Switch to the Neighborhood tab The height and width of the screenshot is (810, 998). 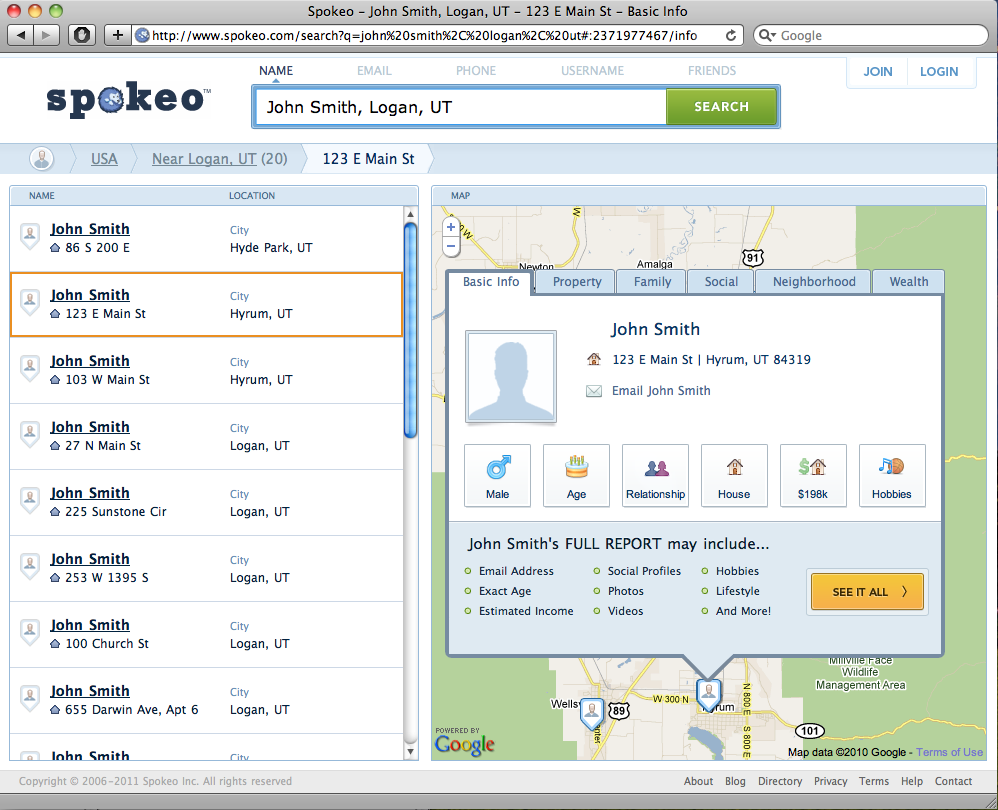(814, 282)
